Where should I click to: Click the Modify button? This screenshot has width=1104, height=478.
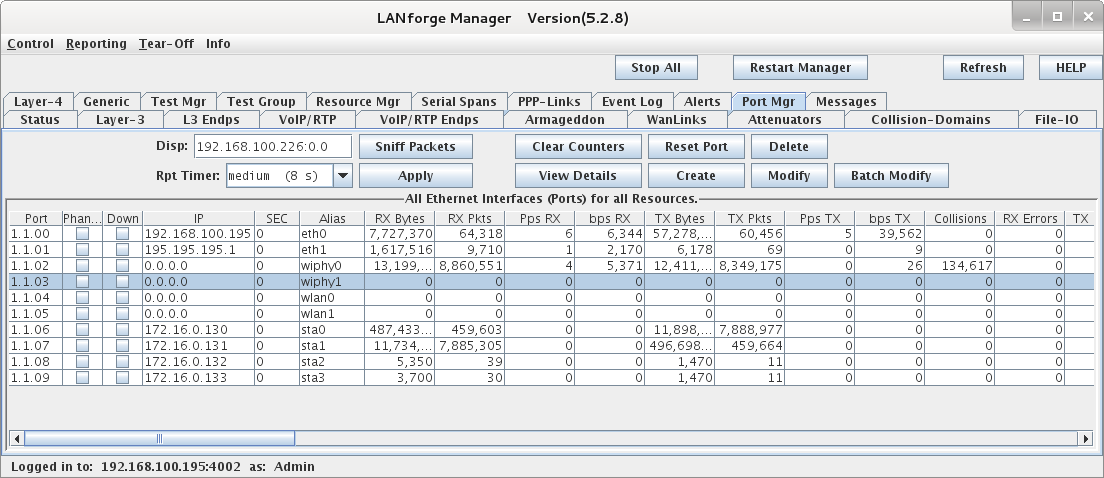coord(789,176)
